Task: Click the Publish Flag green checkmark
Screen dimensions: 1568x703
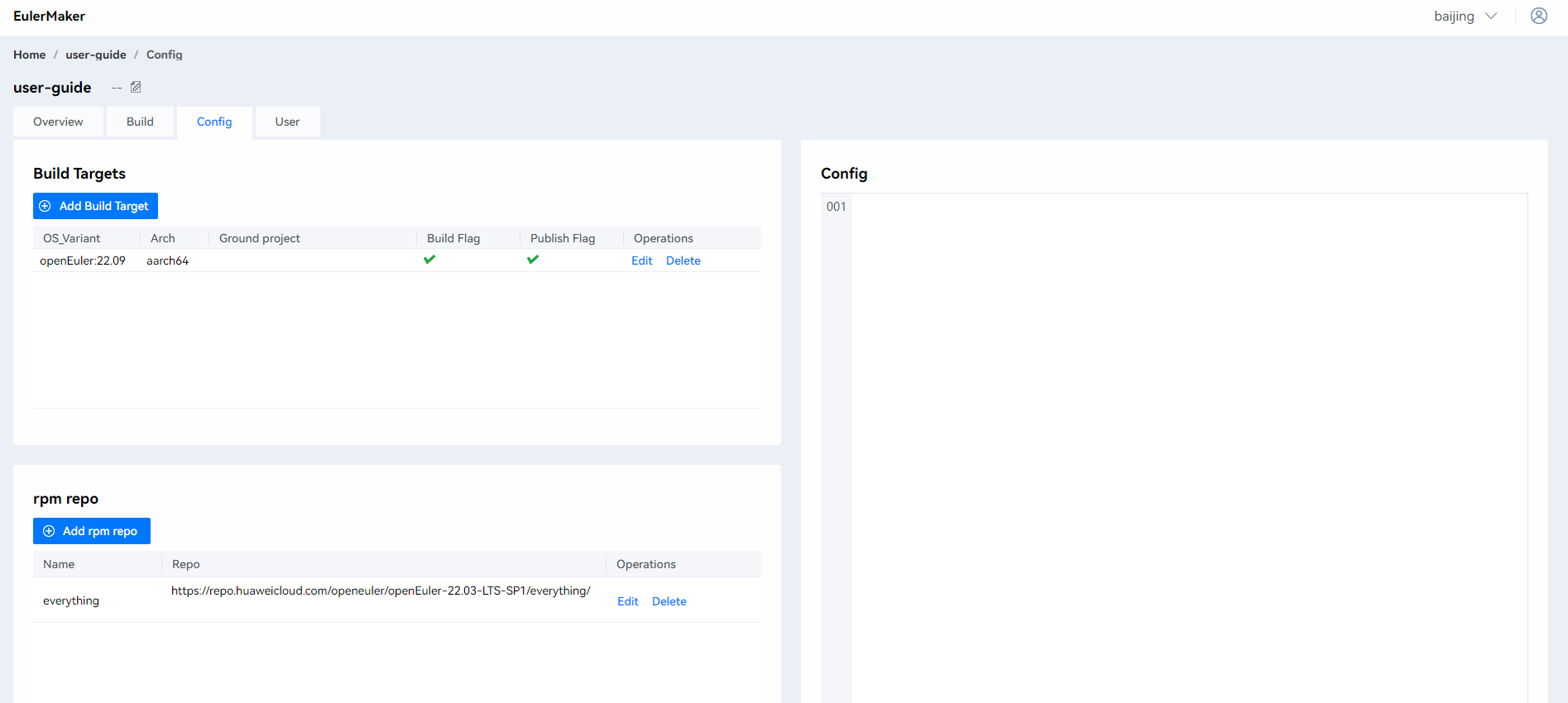Action: coord(533,260)
